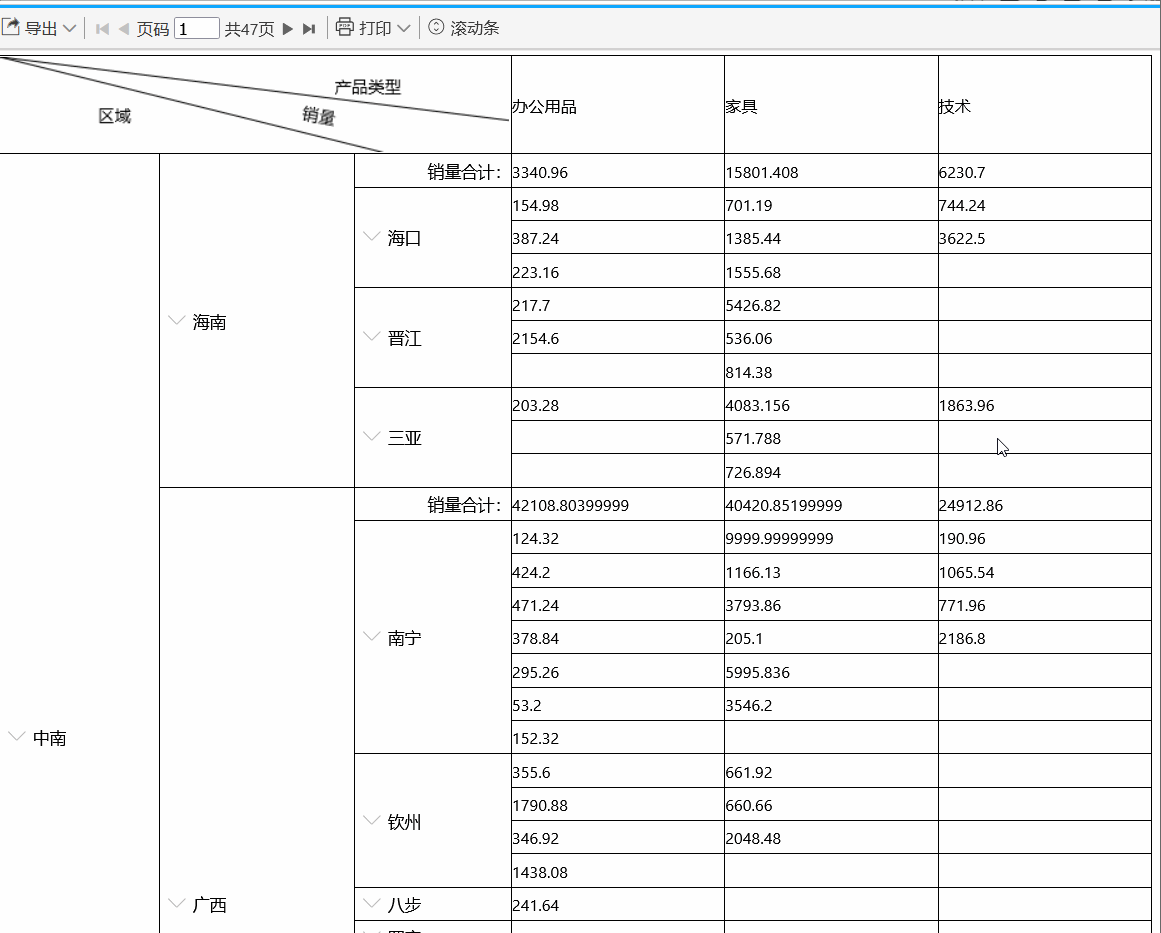Click the 销量 header label

coord(318,116)
